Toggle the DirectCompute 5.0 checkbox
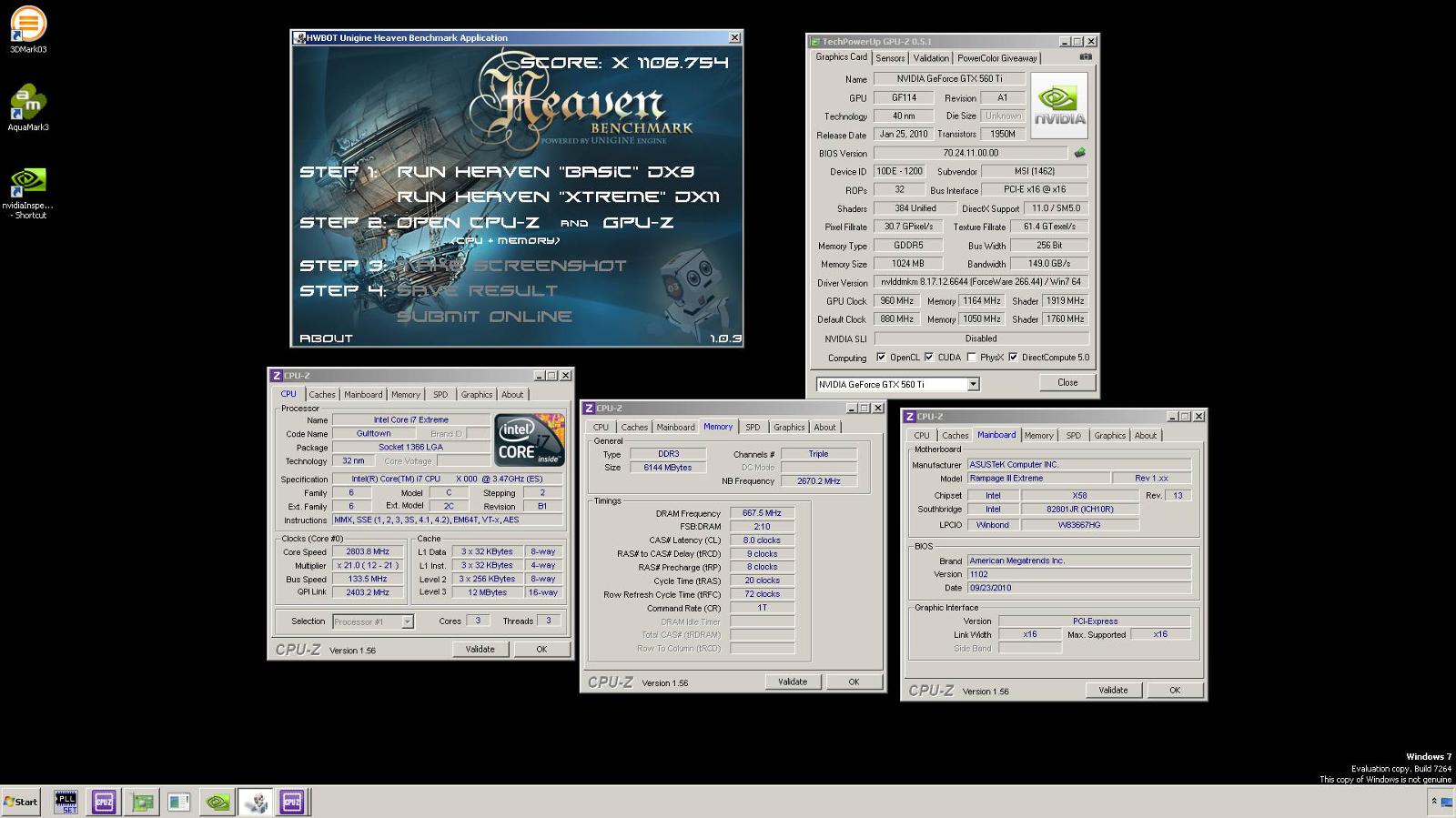Screen dimensions: 1456x818 1013,358
